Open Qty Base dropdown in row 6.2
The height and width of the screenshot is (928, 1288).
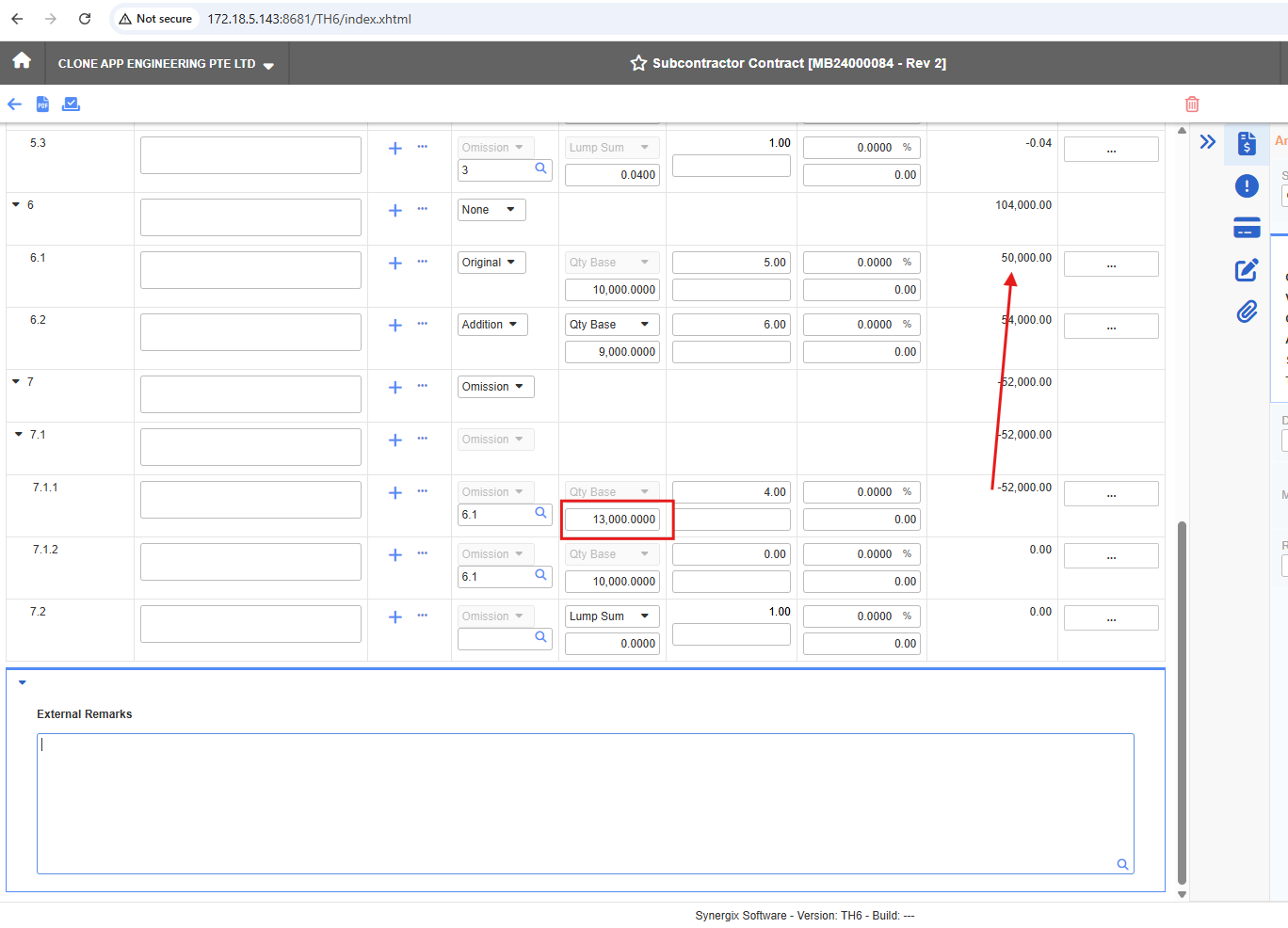612,325
